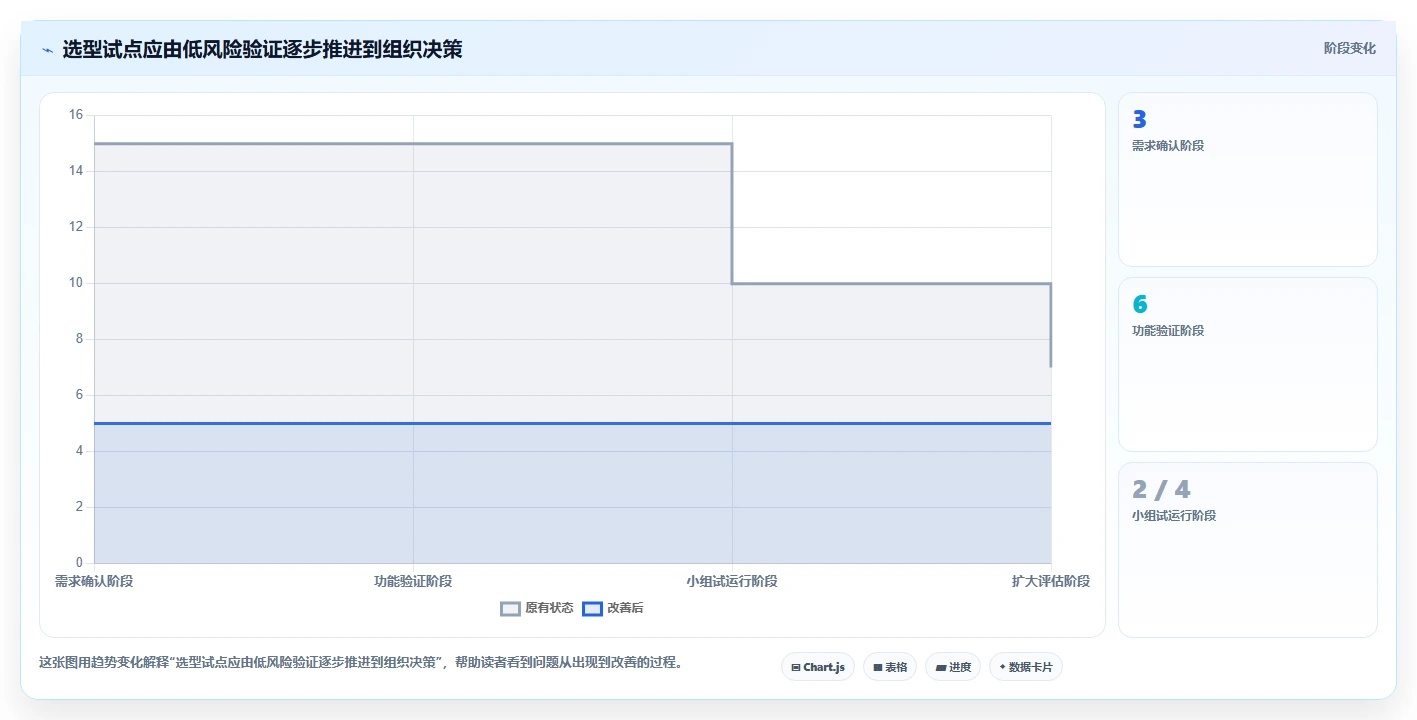The width and height of the screenshot is (1417, 720).
Task: Click the 进度 tag
Action: point(953,667)
